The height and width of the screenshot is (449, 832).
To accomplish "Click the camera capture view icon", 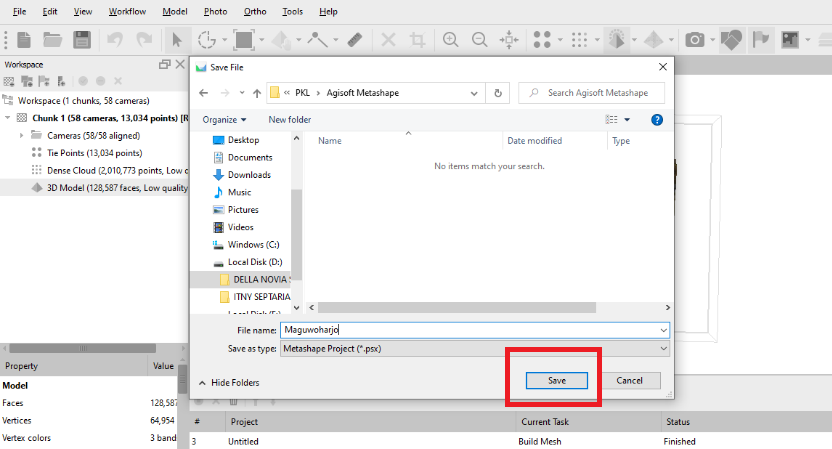I will click(x=694, y=40).
